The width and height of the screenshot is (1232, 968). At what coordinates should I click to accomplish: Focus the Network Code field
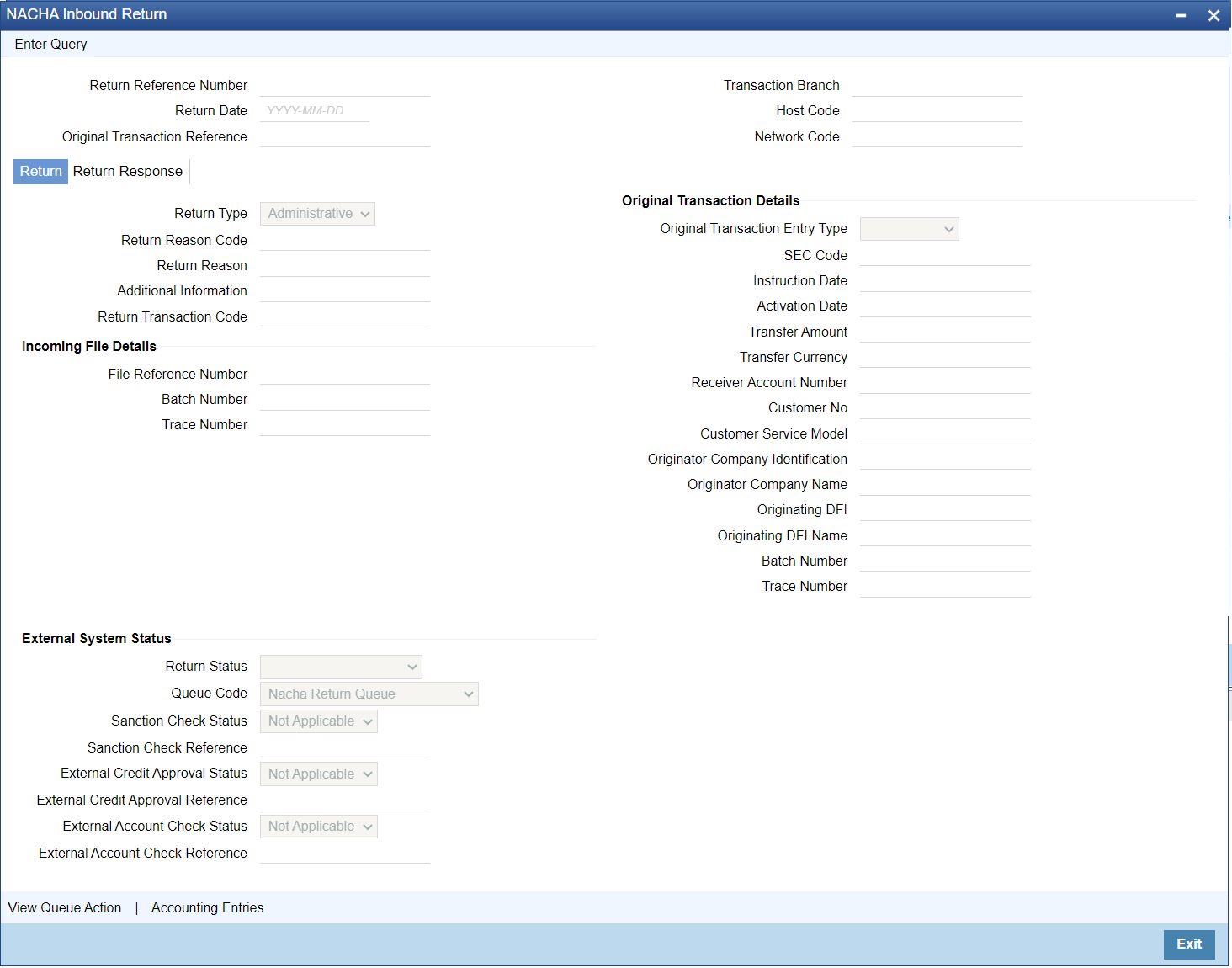coord(937,136)
